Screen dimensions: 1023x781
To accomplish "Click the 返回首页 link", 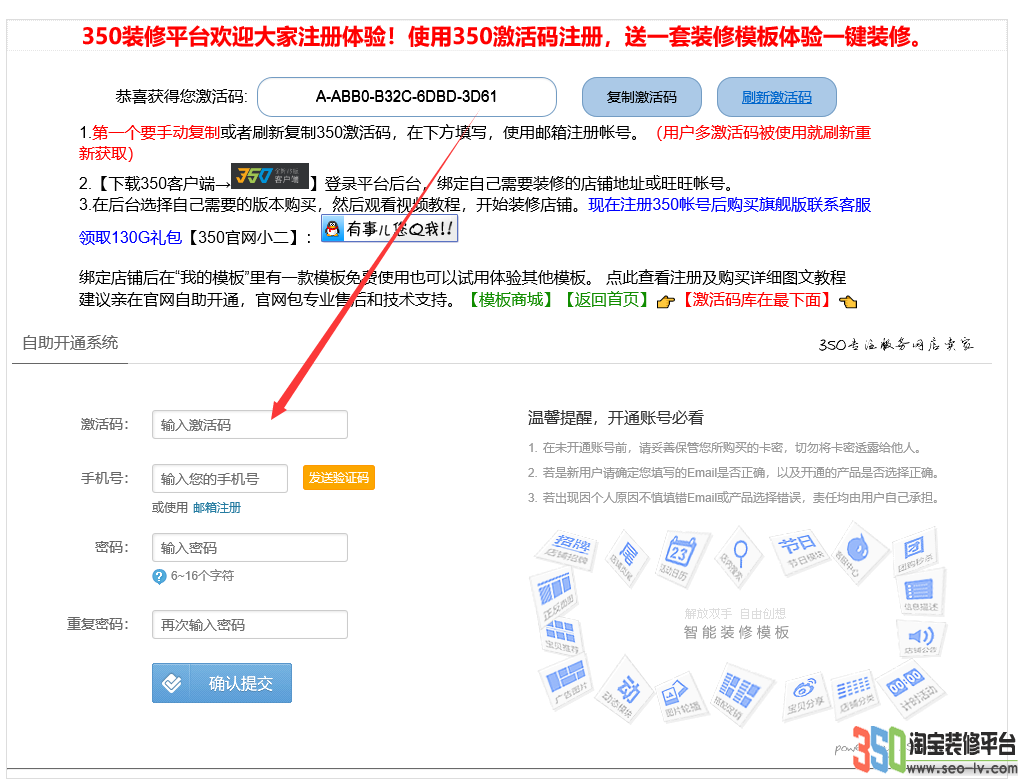I will pyautogui.click(x=606, y=300).
